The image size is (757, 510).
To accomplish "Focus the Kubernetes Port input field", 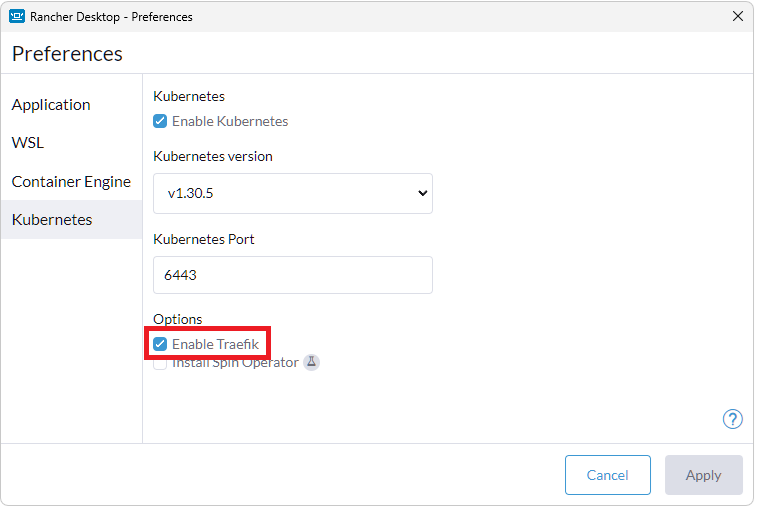I will tap(293, 275).
